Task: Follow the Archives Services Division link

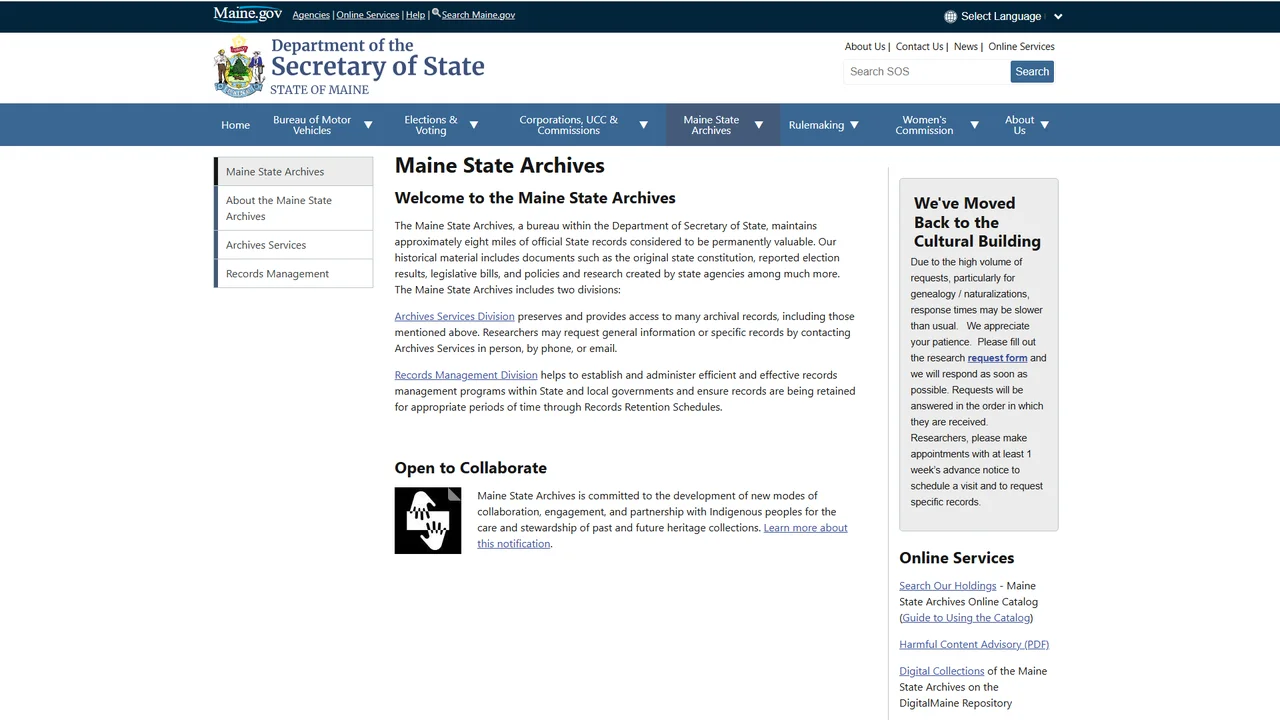Action: pos(454,316)
